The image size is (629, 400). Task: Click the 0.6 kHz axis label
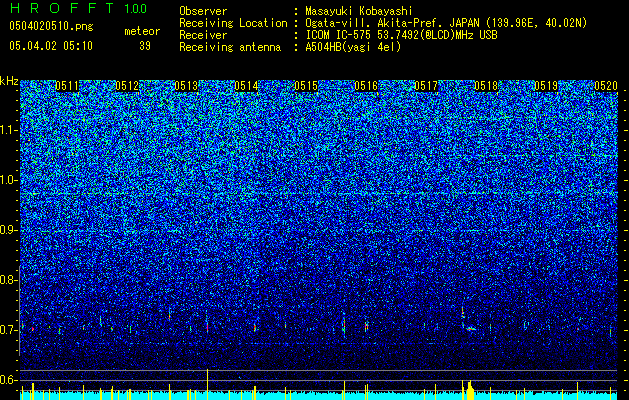(9, 380)
